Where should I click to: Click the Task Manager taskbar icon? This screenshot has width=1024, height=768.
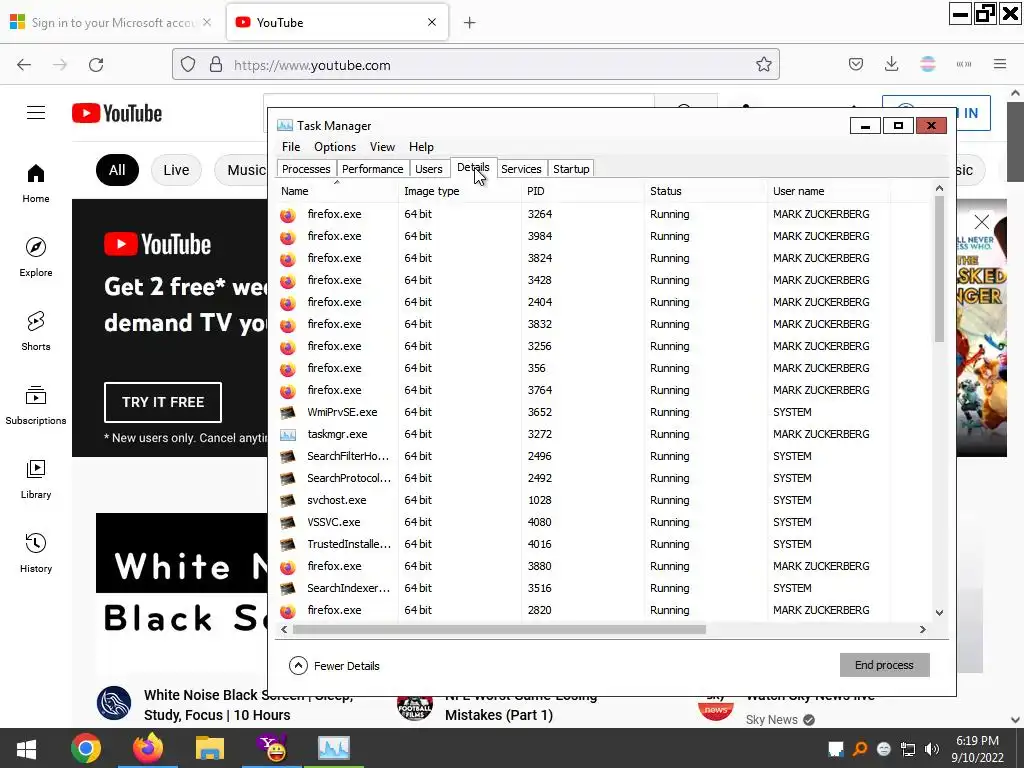coord(334,748)
